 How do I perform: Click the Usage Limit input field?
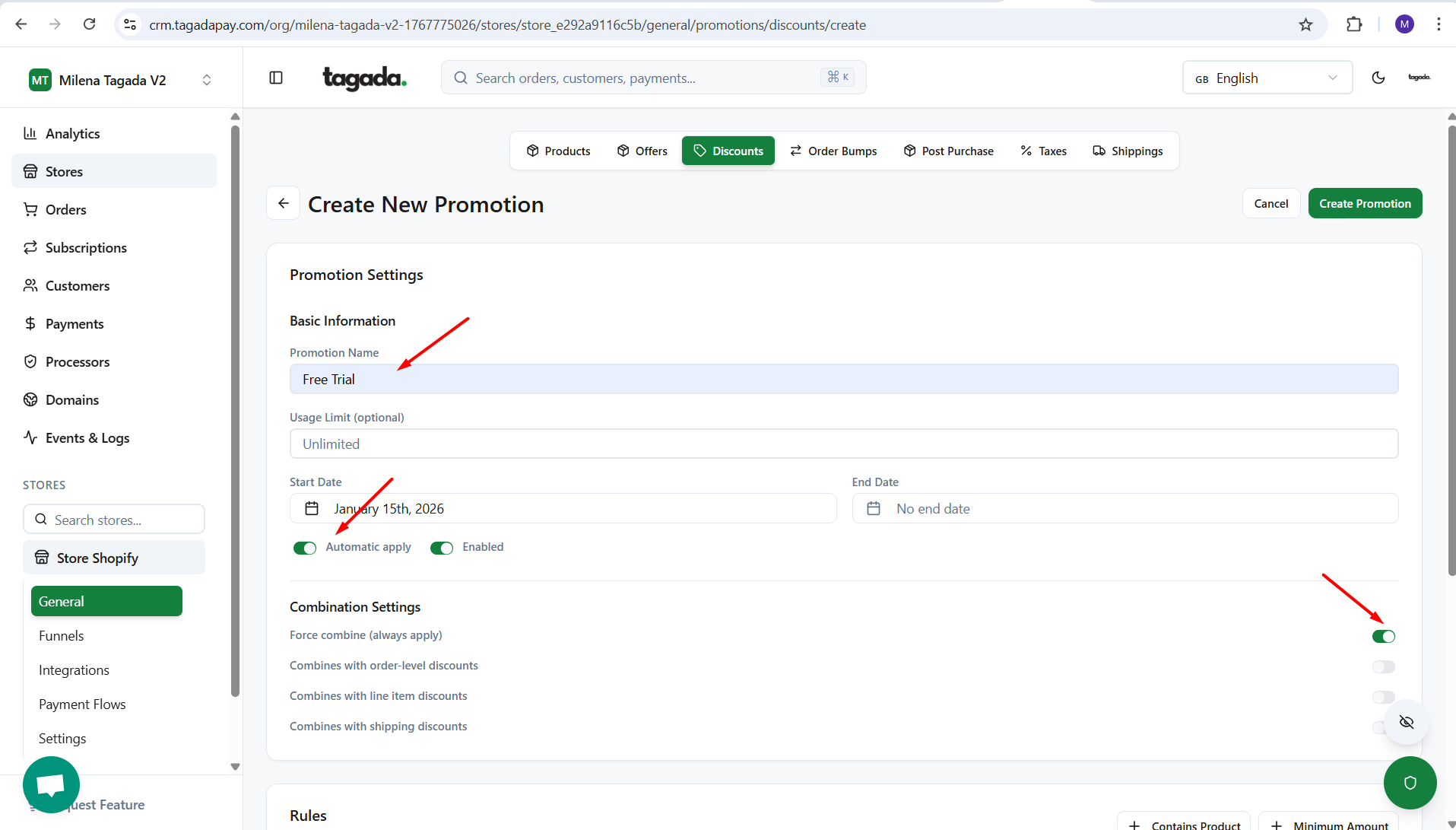tap(843, 444)
